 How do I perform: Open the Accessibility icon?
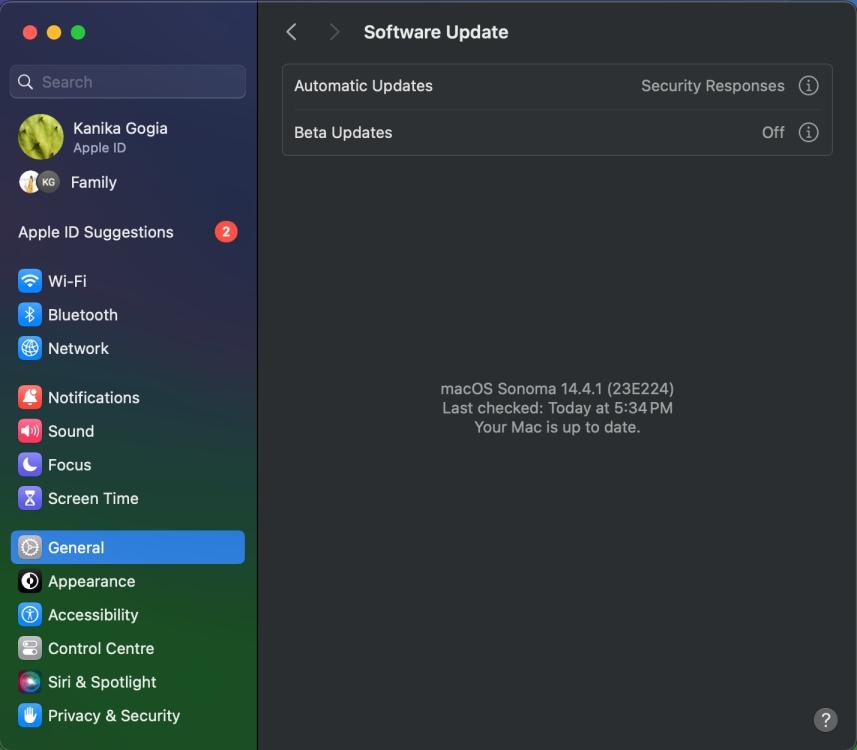coord(30,614)
